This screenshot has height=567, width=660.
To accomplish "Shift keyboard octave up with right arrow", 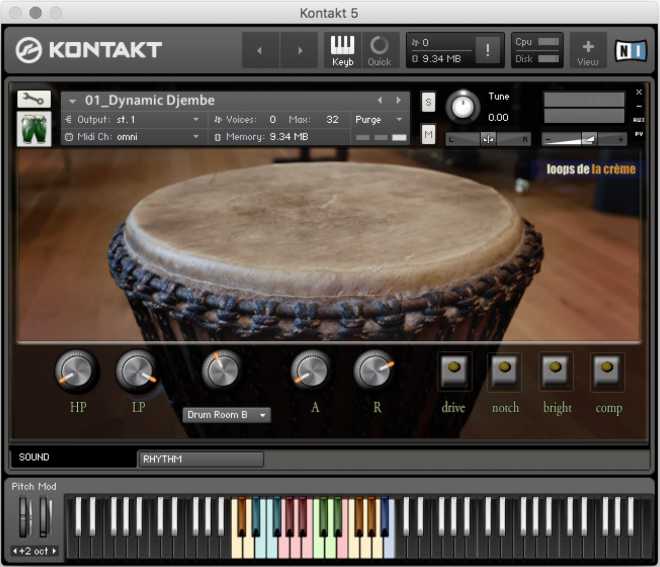I will point(54,551).
